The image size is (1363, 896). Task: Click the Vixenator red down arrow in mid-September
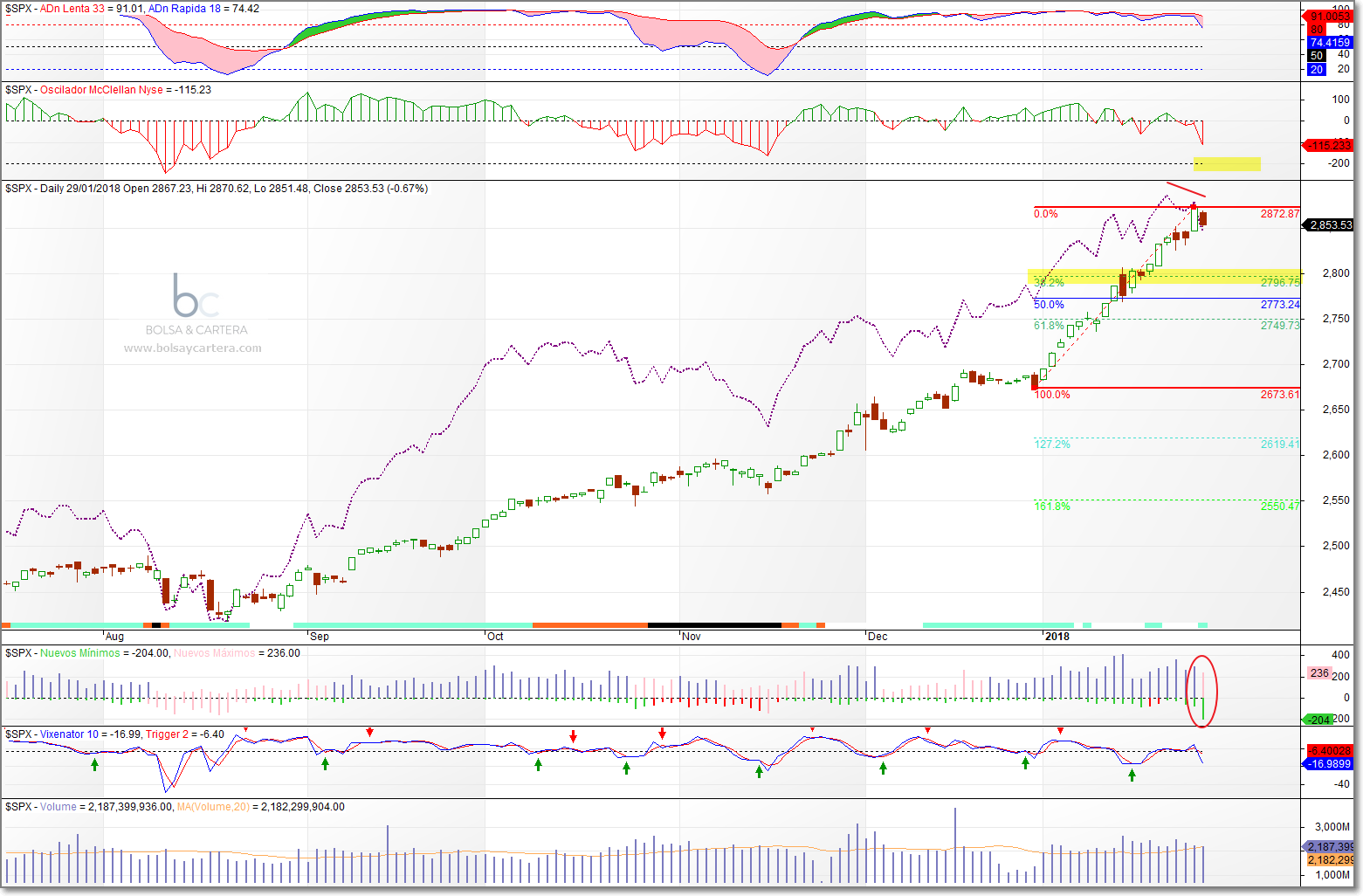coord(369,732)
